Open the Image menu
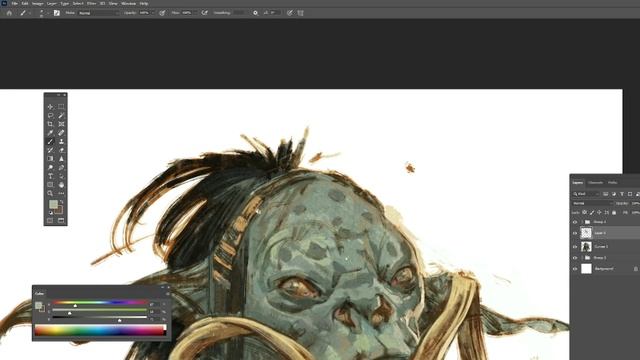 pyautogui.click(x=37, y=3)
